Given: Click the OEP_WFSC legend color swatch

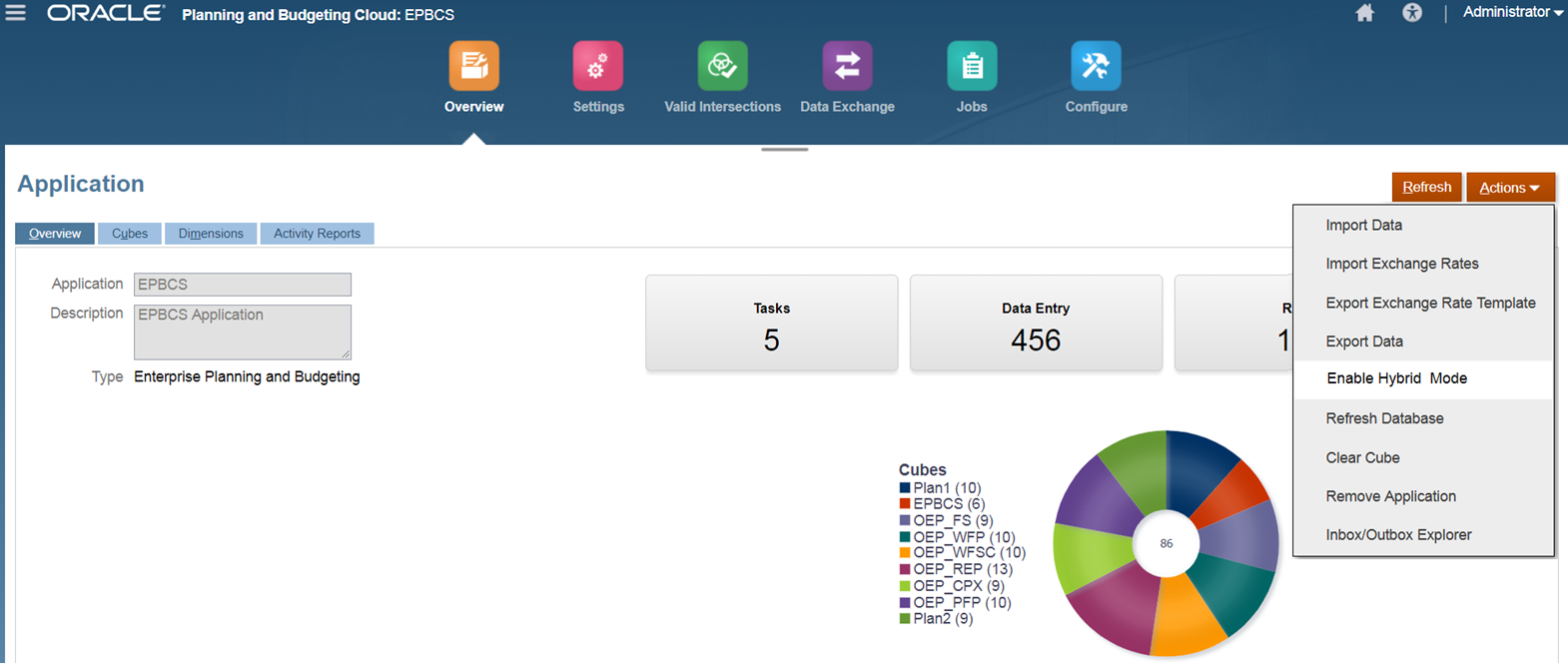Looking at the screenshot, I should point(905,553).
